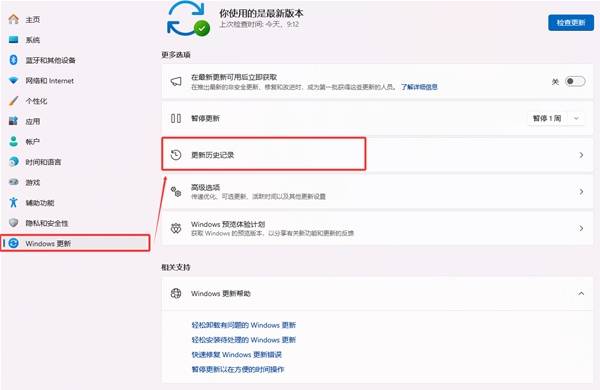Click the 检查更新 button
600x390 pixels.
pos(571,23)
